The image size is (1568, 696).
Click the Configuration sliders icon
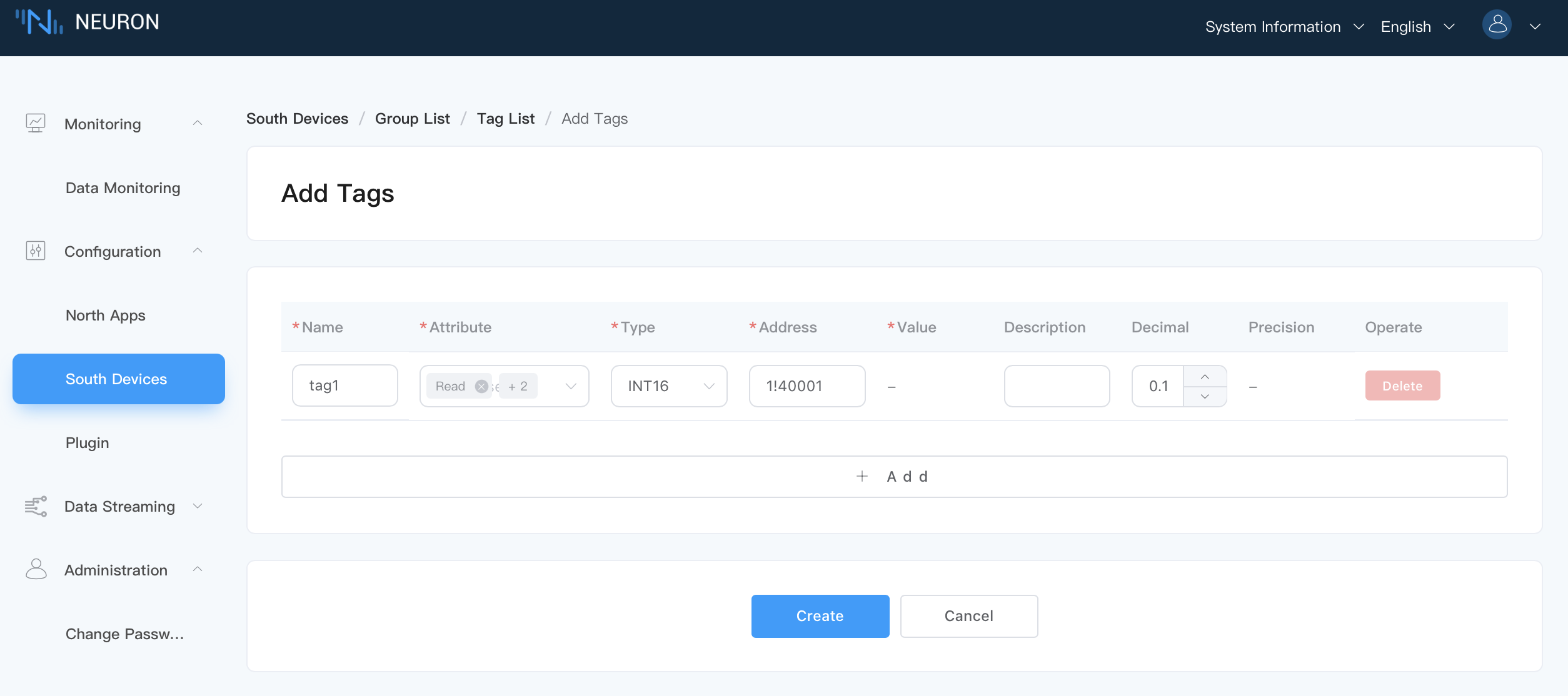tap(36, 251)
